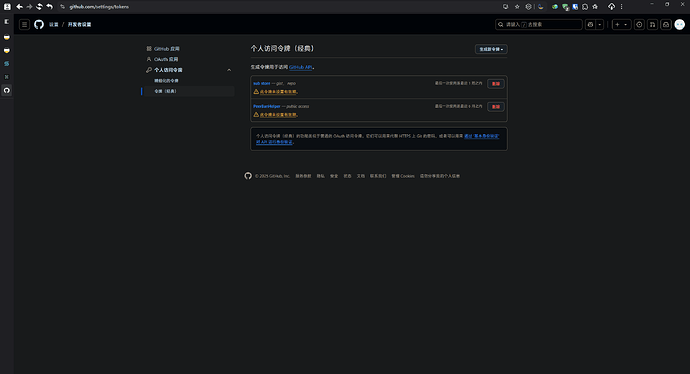Click the browser forward arrow
The height and width of the screenshot is (374, 690).
[29, 7]
